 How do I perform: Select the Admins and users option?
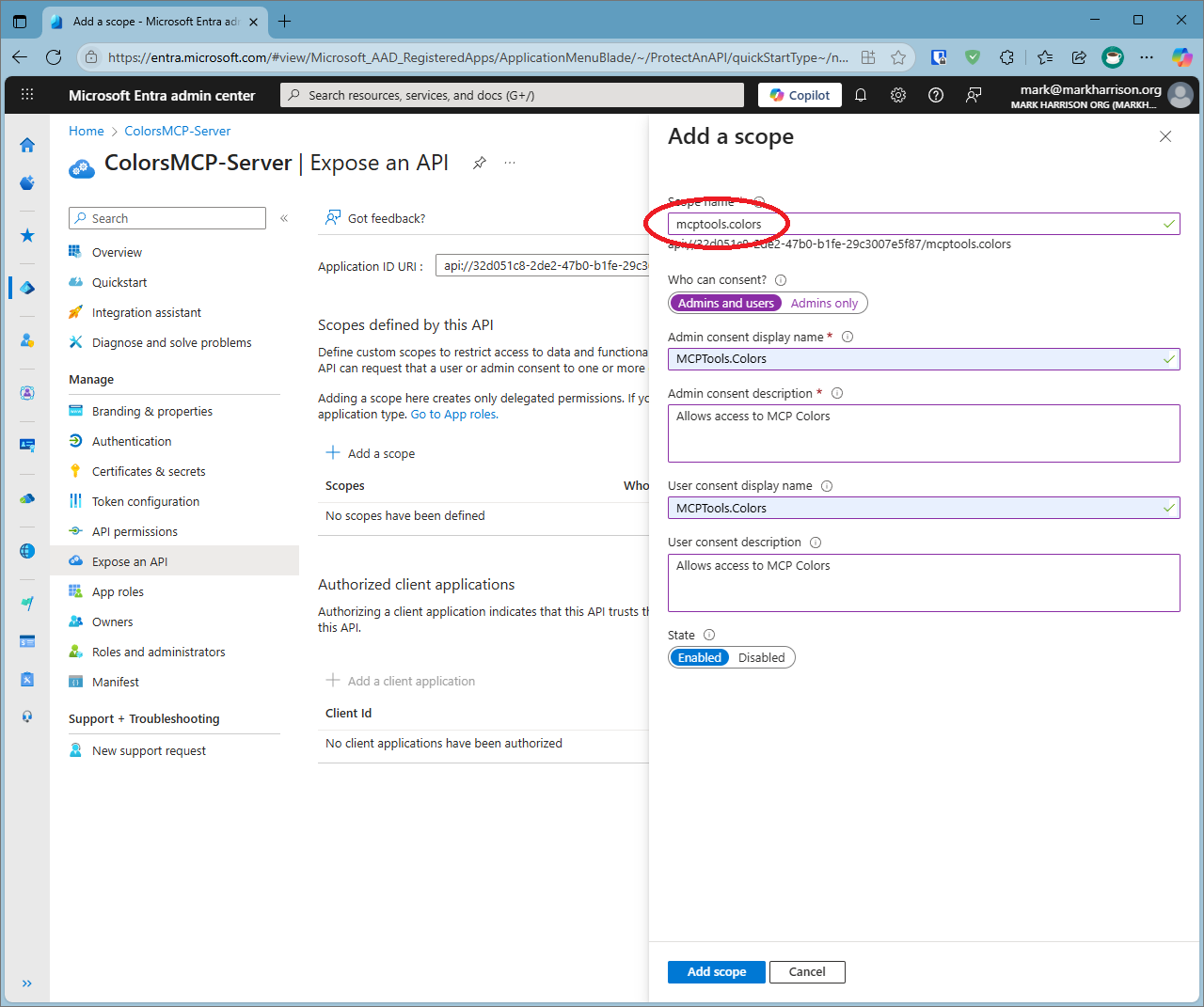[x=725, y=303]
